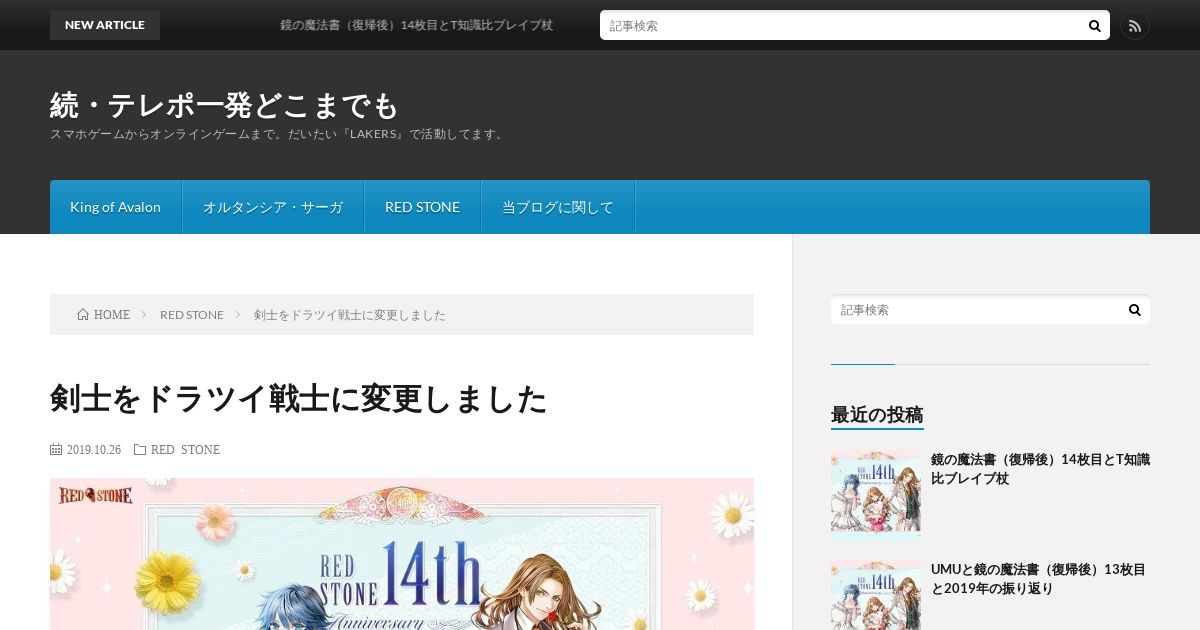The image size is (1200, 630).
Task: Go to blog title 続・テレポ一発どこまでも
Action: coord(224,105)
